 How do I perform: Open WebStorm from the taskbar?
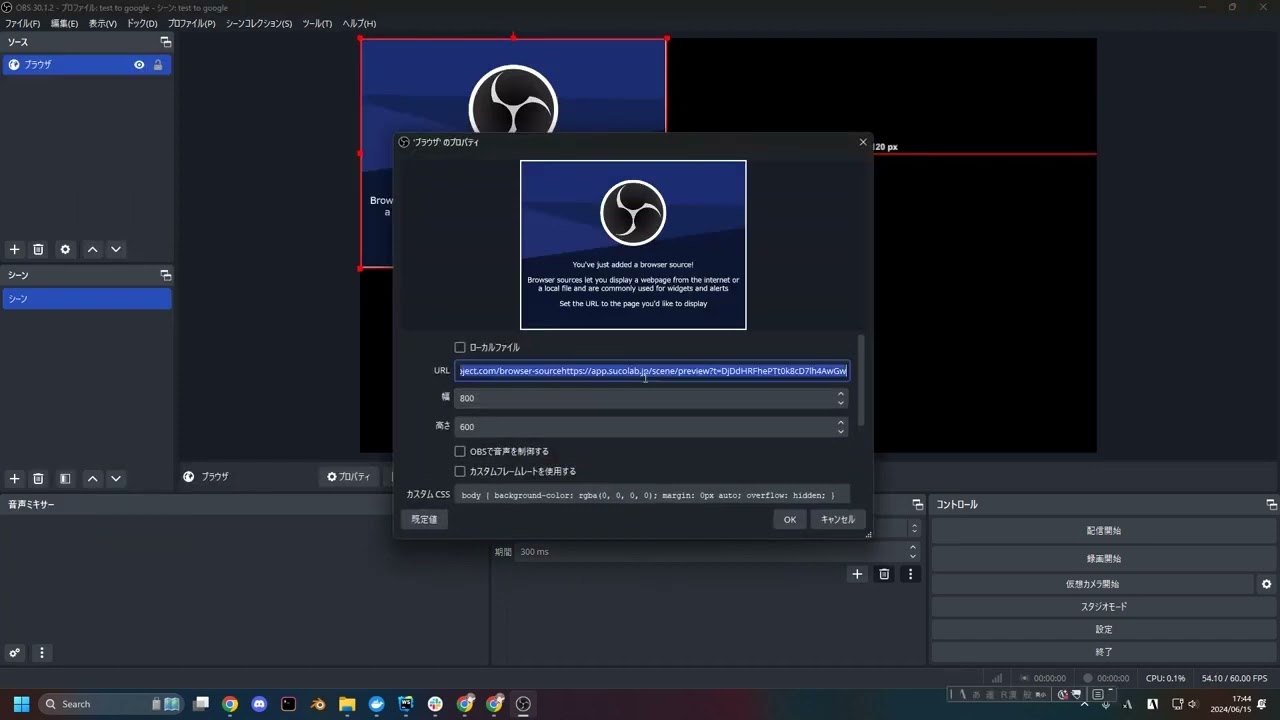(x=406, y=704)
